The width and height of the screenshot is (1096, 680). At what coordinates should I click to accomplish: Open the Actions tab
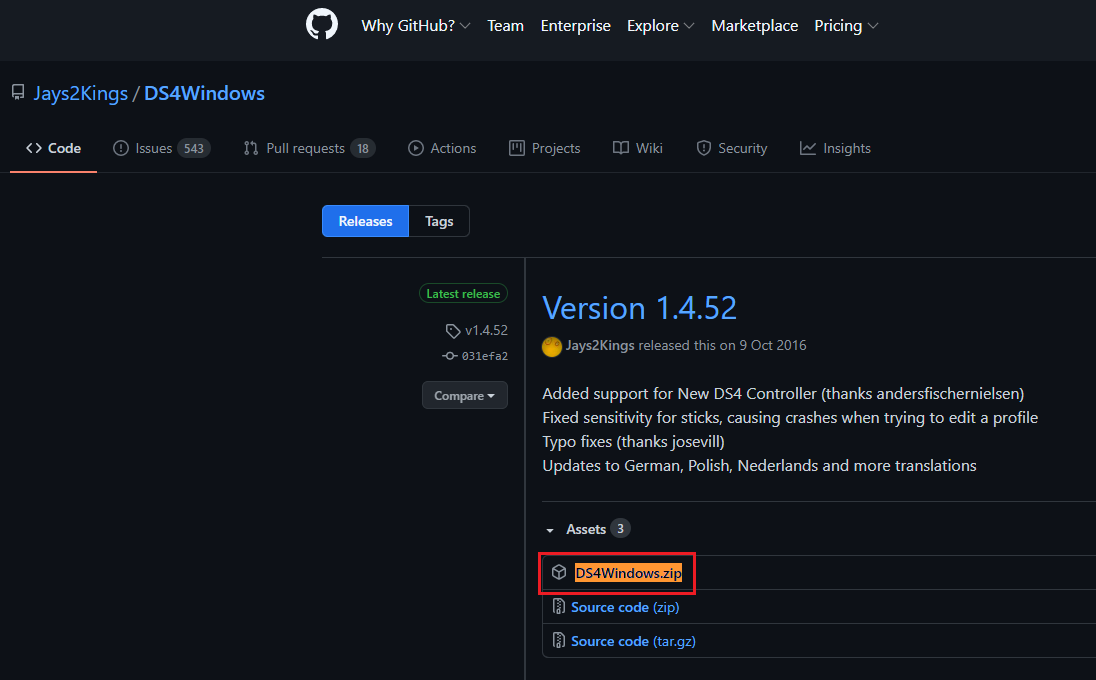pyautogui.click(x=442, y=148)
